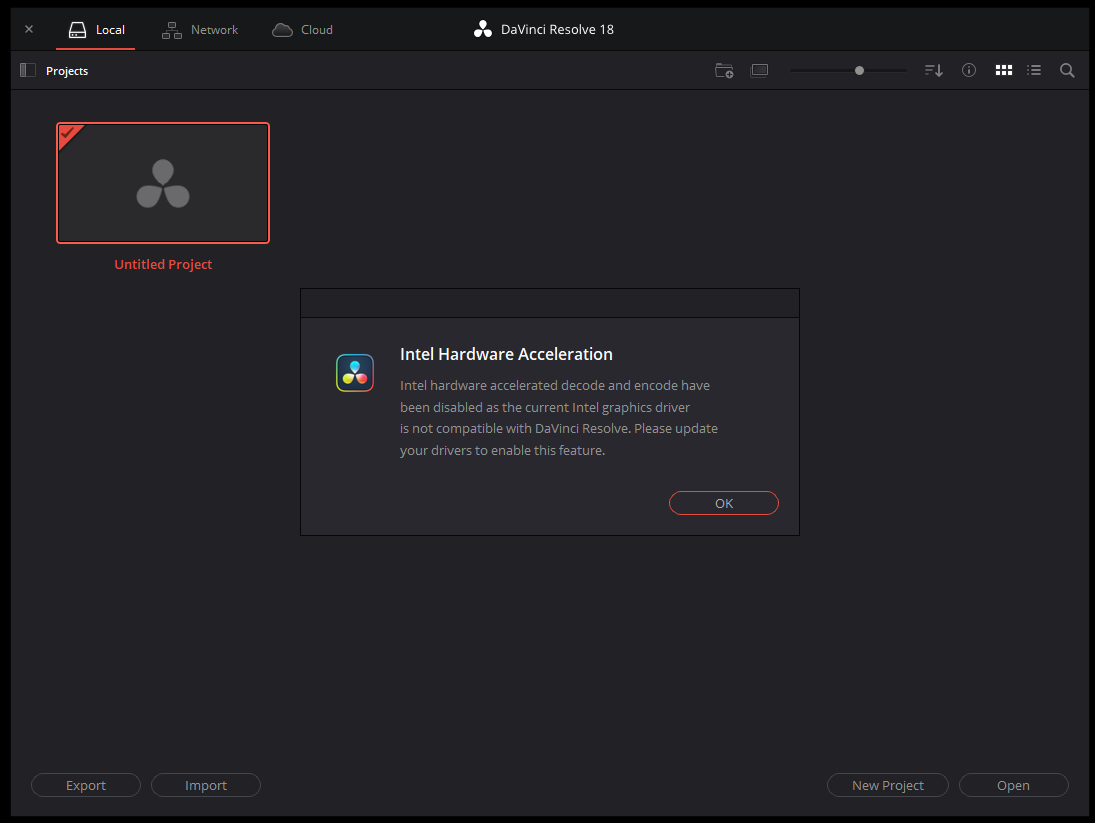Switch to the Cloud tab

[x=302, y=29]
